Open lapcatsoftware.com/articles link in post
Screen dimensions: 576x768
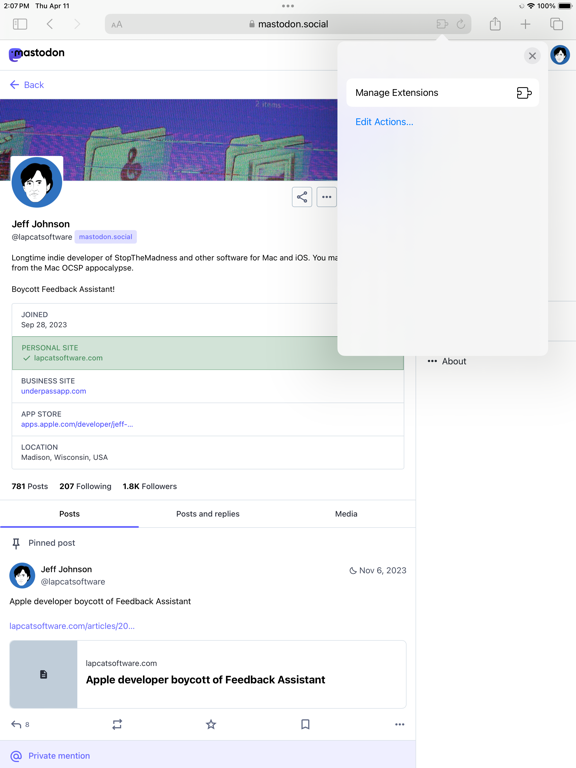72,626
